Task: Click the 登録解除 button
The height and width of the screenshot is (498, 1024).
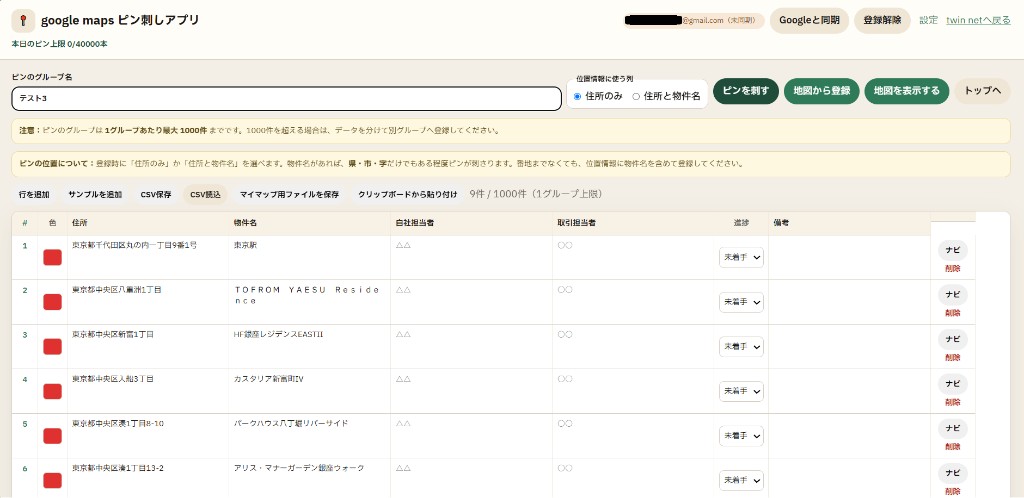Action: [x=882, y=21]
